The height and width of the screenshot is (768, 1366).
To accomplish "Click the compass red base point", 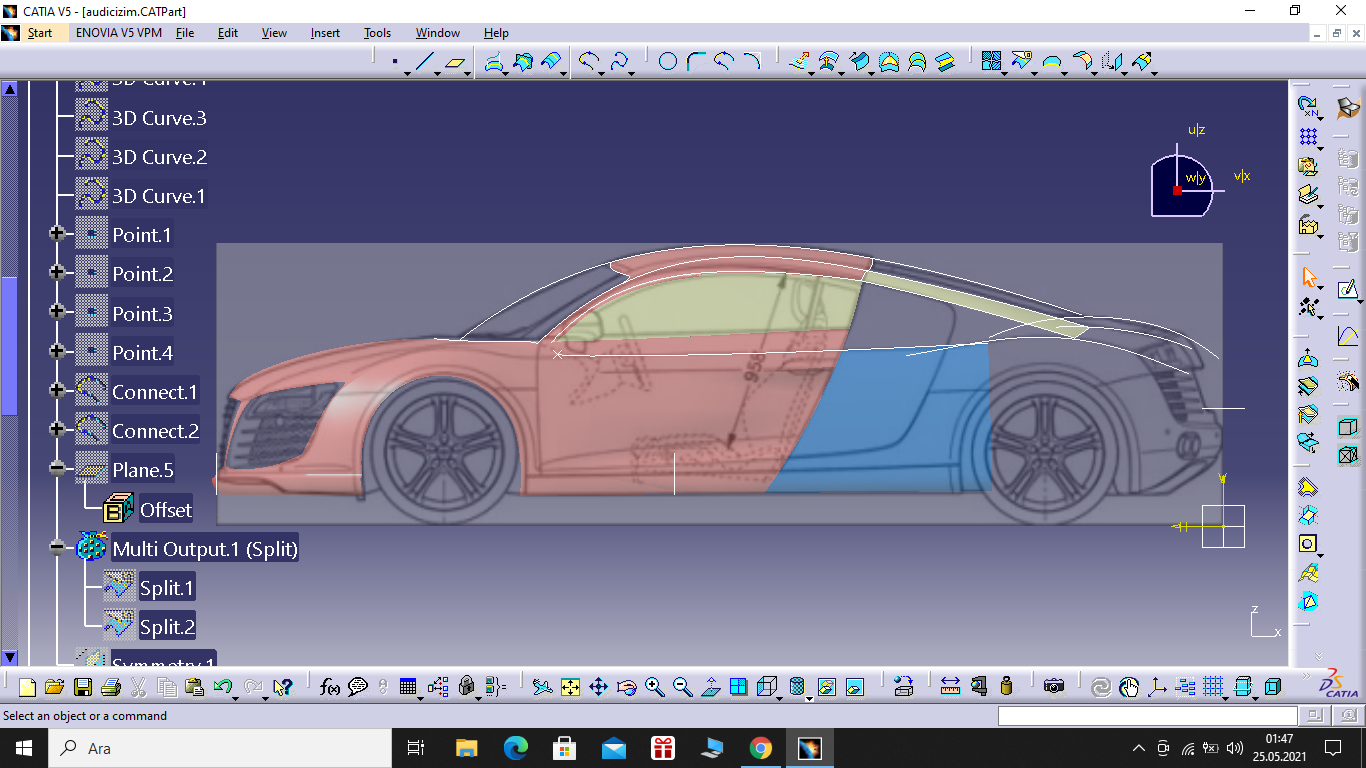I will point(1177,190).
